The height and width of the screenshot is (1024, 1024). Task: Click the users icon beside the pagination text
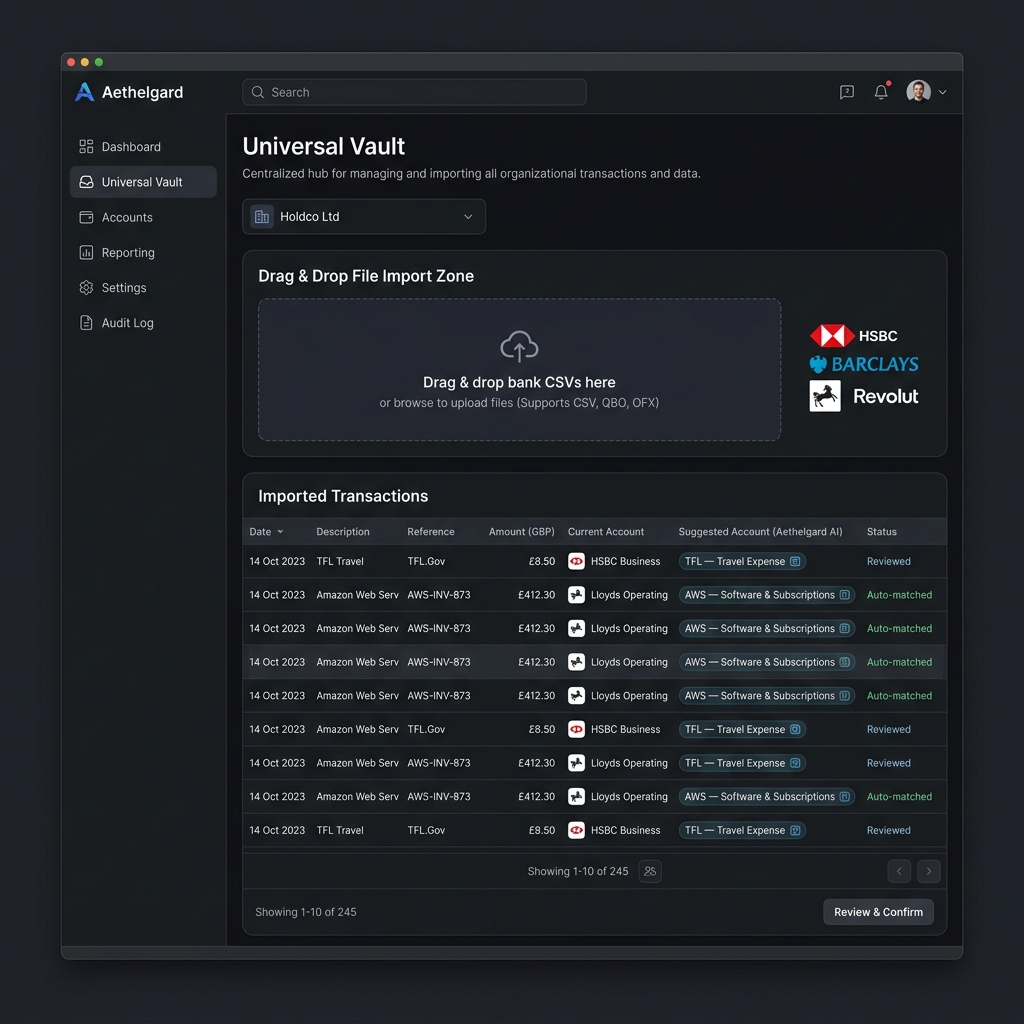tap(650, 871)
